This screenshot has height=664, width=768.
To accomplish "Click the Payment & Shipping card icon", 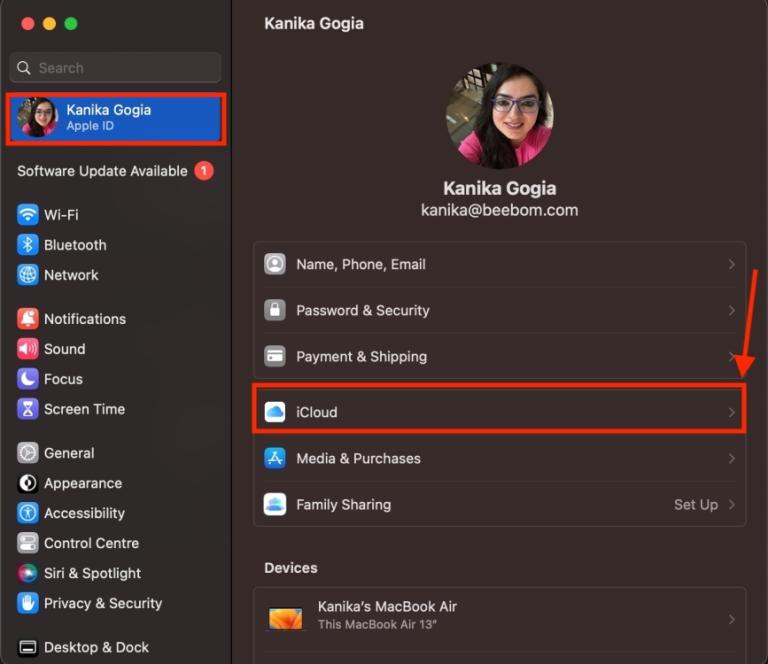I will (x=275, y=356).
